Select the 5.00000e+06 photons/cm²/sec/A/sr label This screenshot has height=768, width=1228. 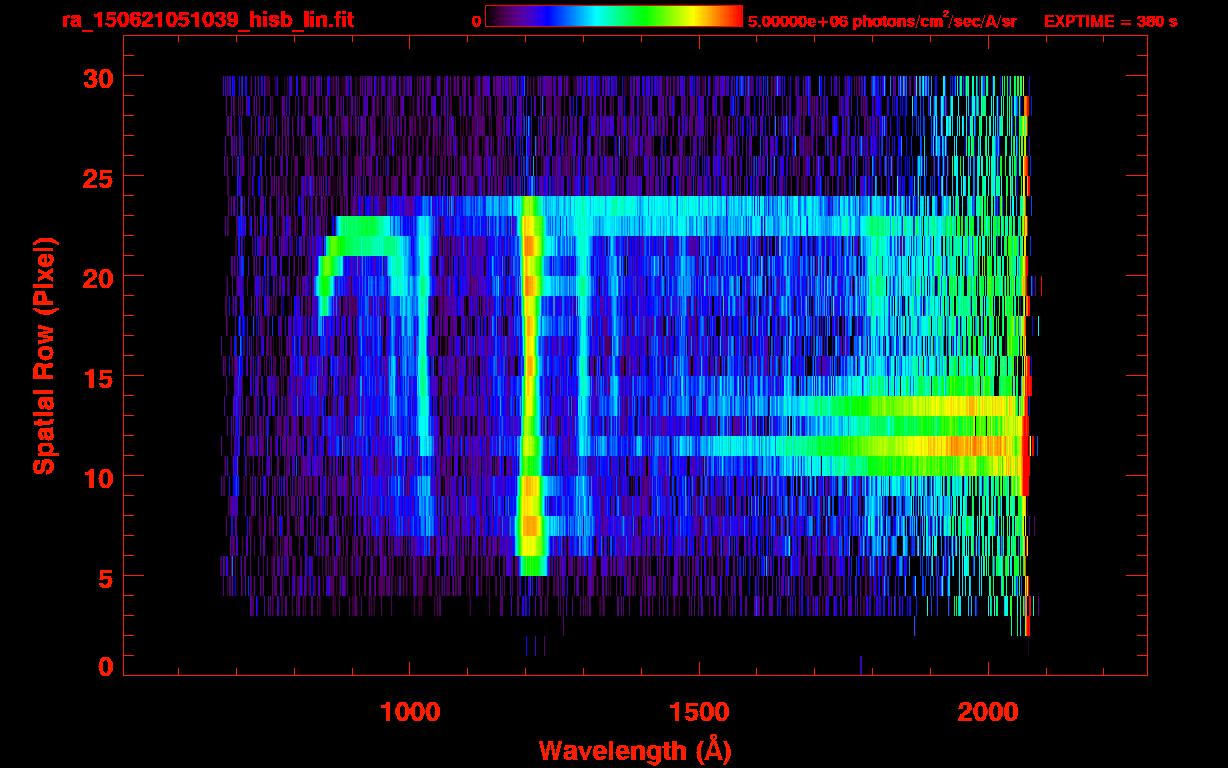(882, 21)
